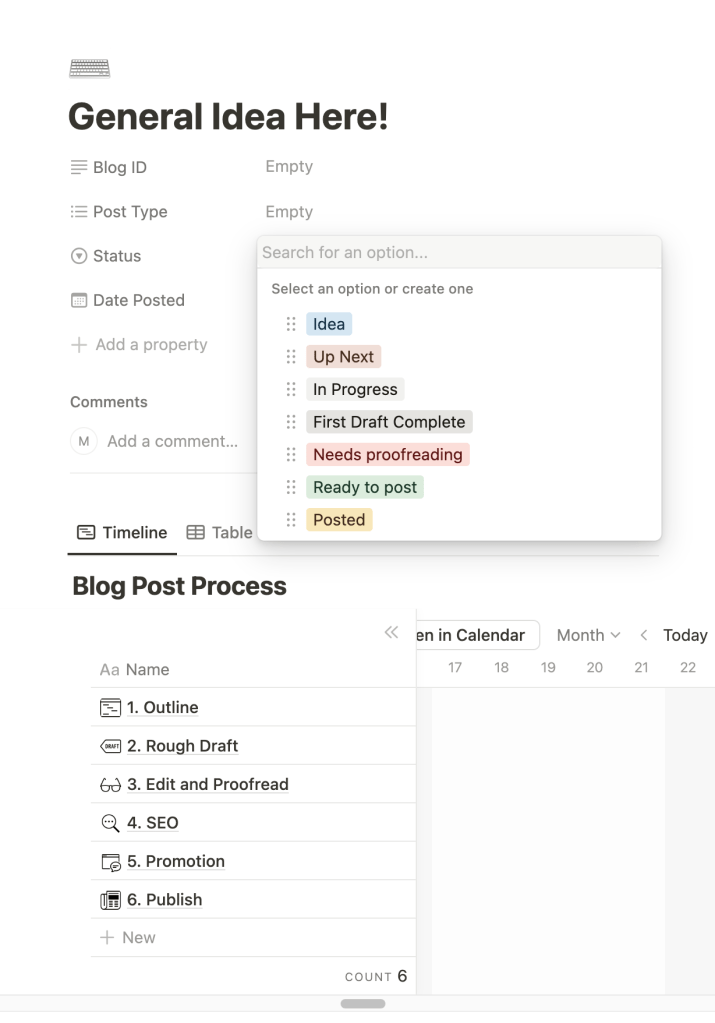This screenshot has width=715, height=1023.
Task: Switch to the Timeline tab
Action: (123, 533)
